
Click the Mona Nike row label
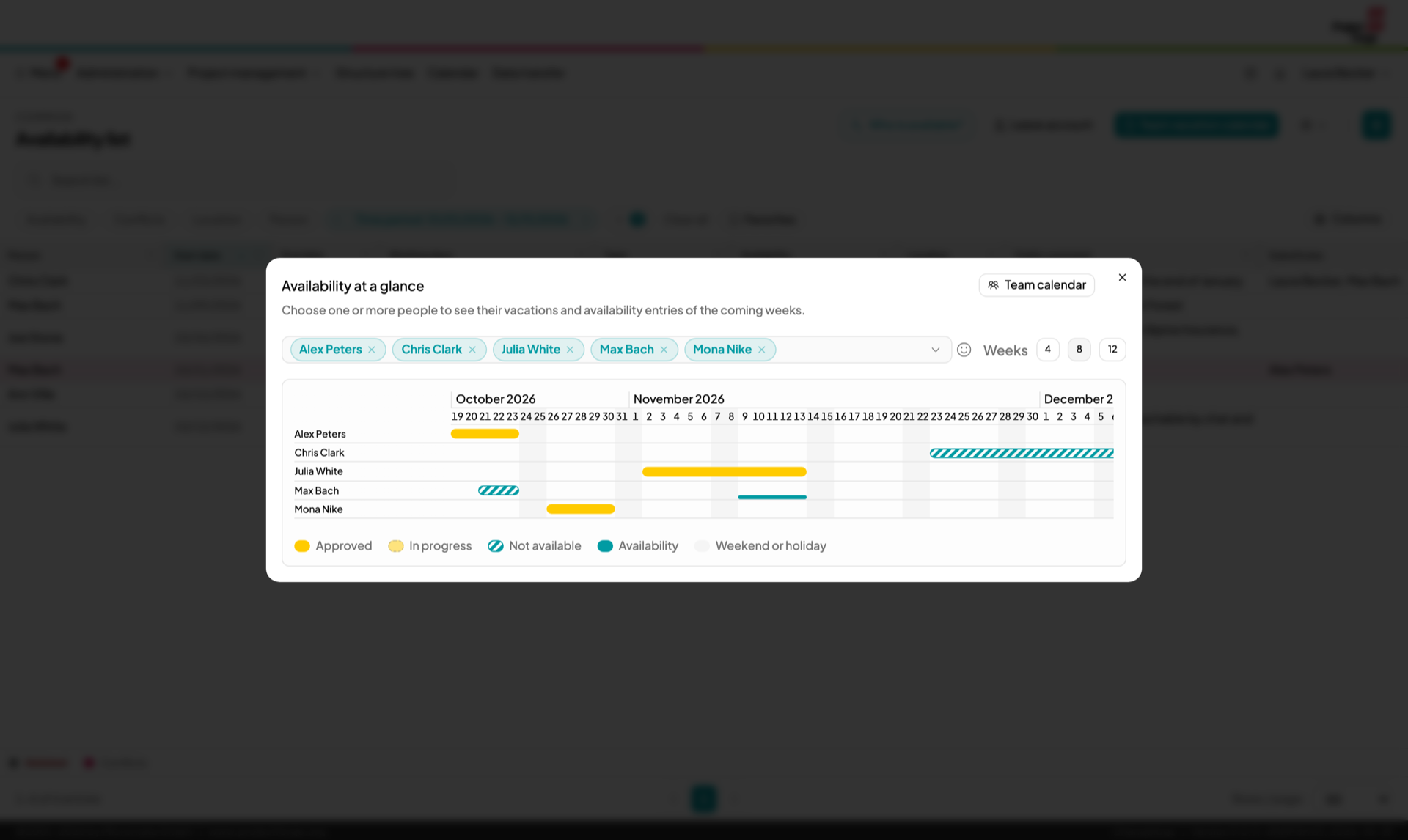(318, 509)
